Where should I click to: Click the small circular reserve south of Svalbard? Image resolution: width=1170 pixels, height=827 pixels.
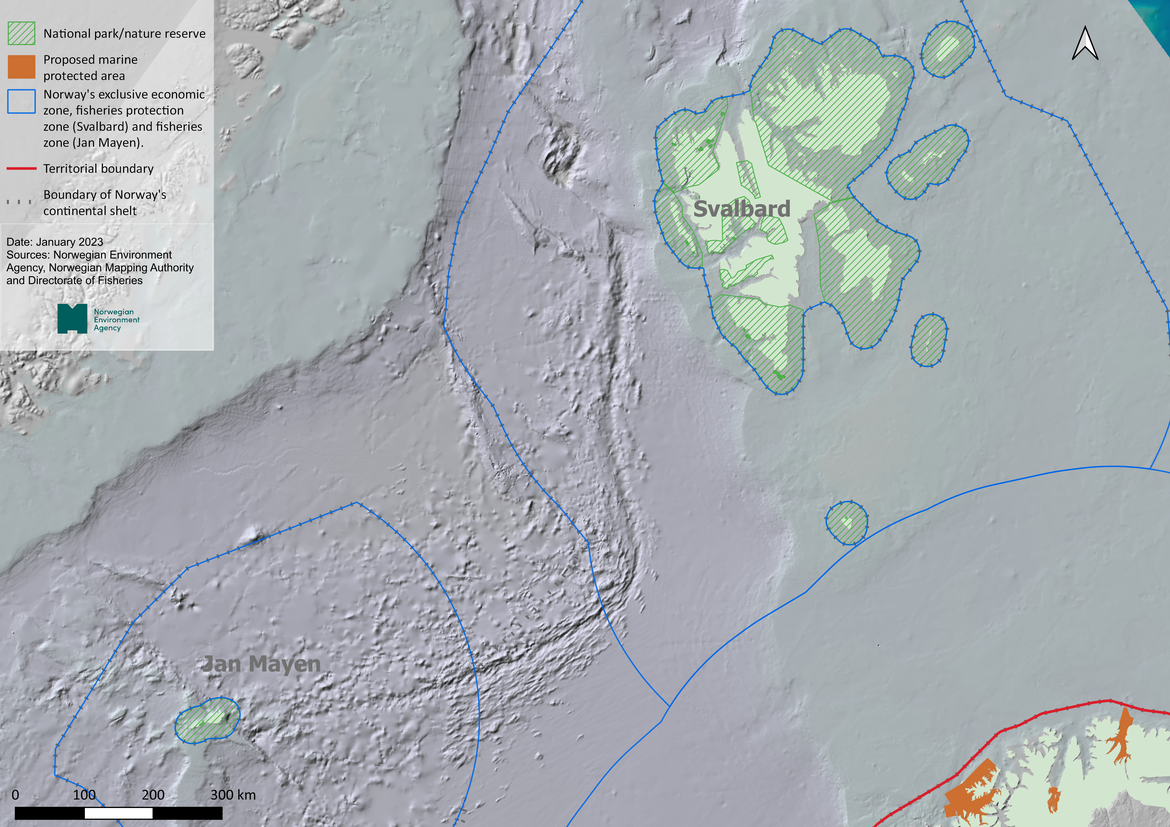847,522
